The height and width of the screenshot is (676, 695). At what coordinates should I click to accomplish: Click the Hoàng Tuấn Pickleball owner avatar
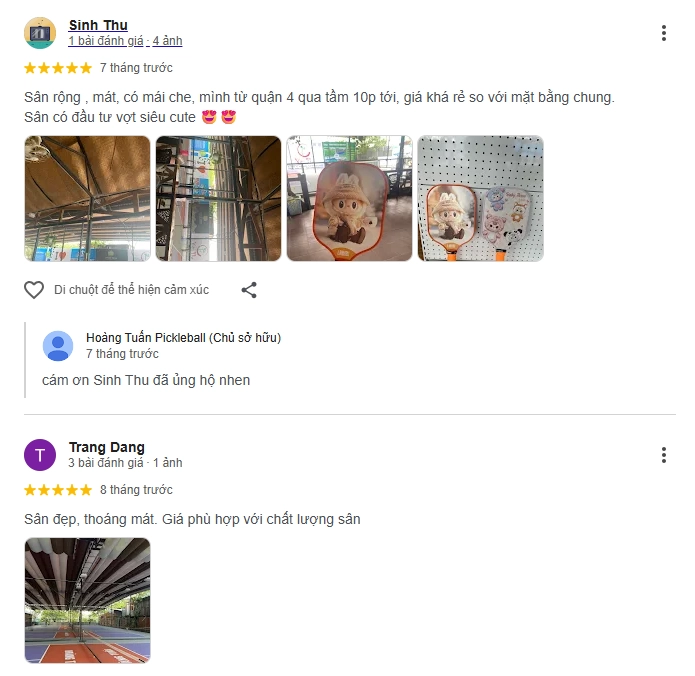(58, 346)
